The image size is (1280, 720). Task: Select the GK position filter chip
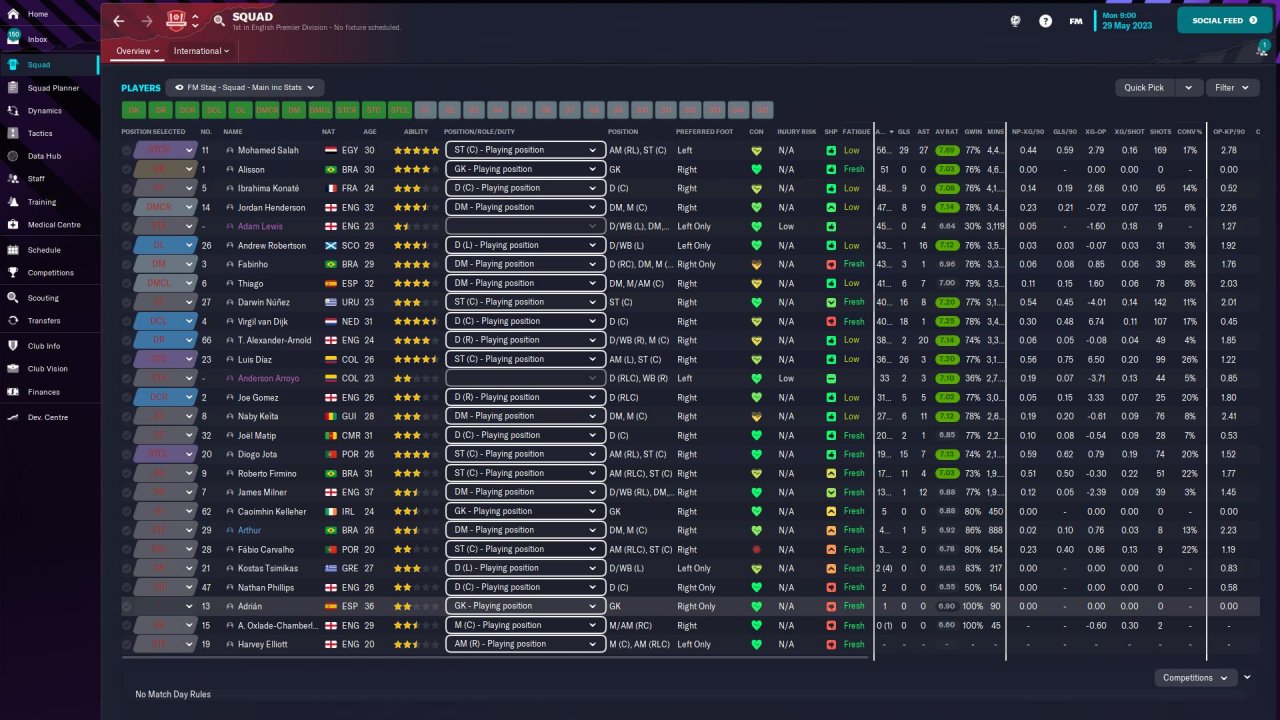[134, 110]
